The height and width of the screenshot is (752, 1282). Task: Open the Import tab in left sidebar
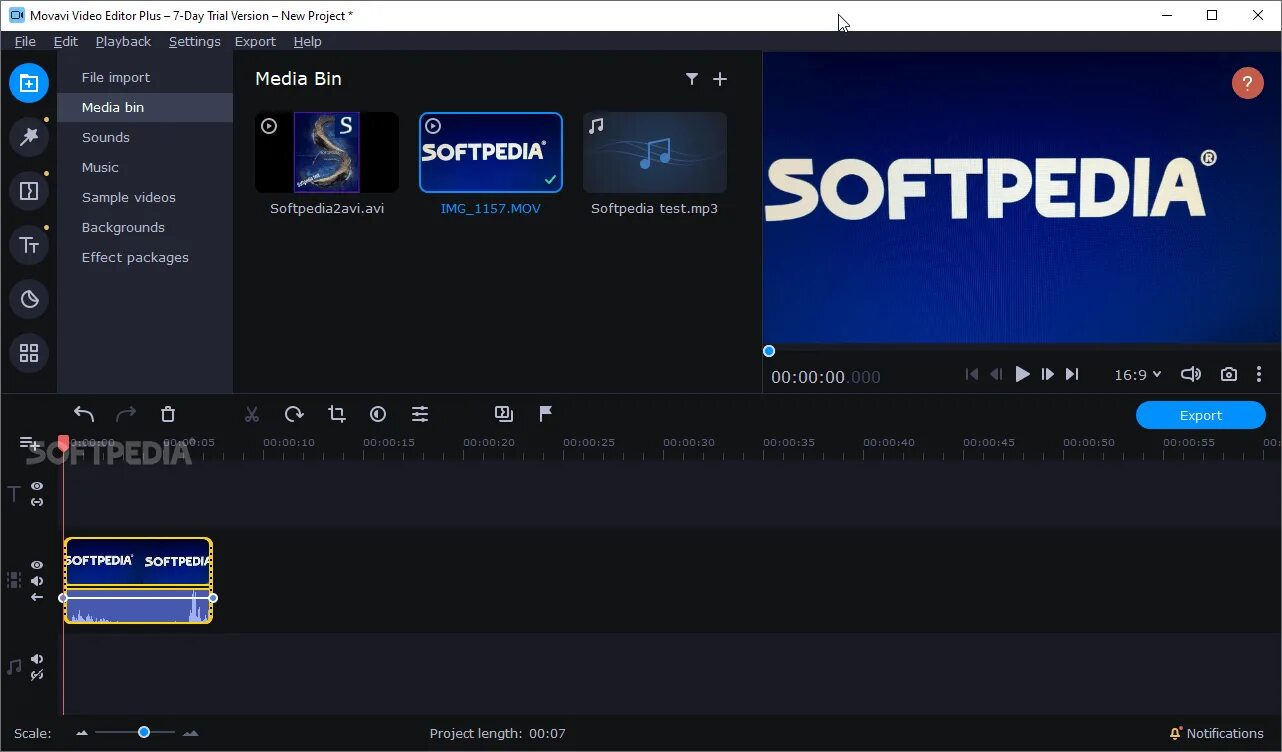(x=29, y=83)
